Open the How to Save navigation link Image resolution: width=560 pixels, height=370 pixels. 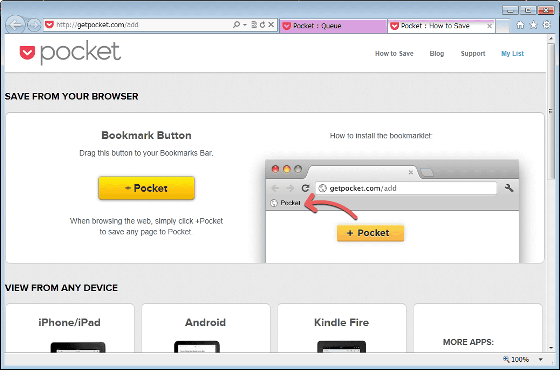(x=394, y=54)
